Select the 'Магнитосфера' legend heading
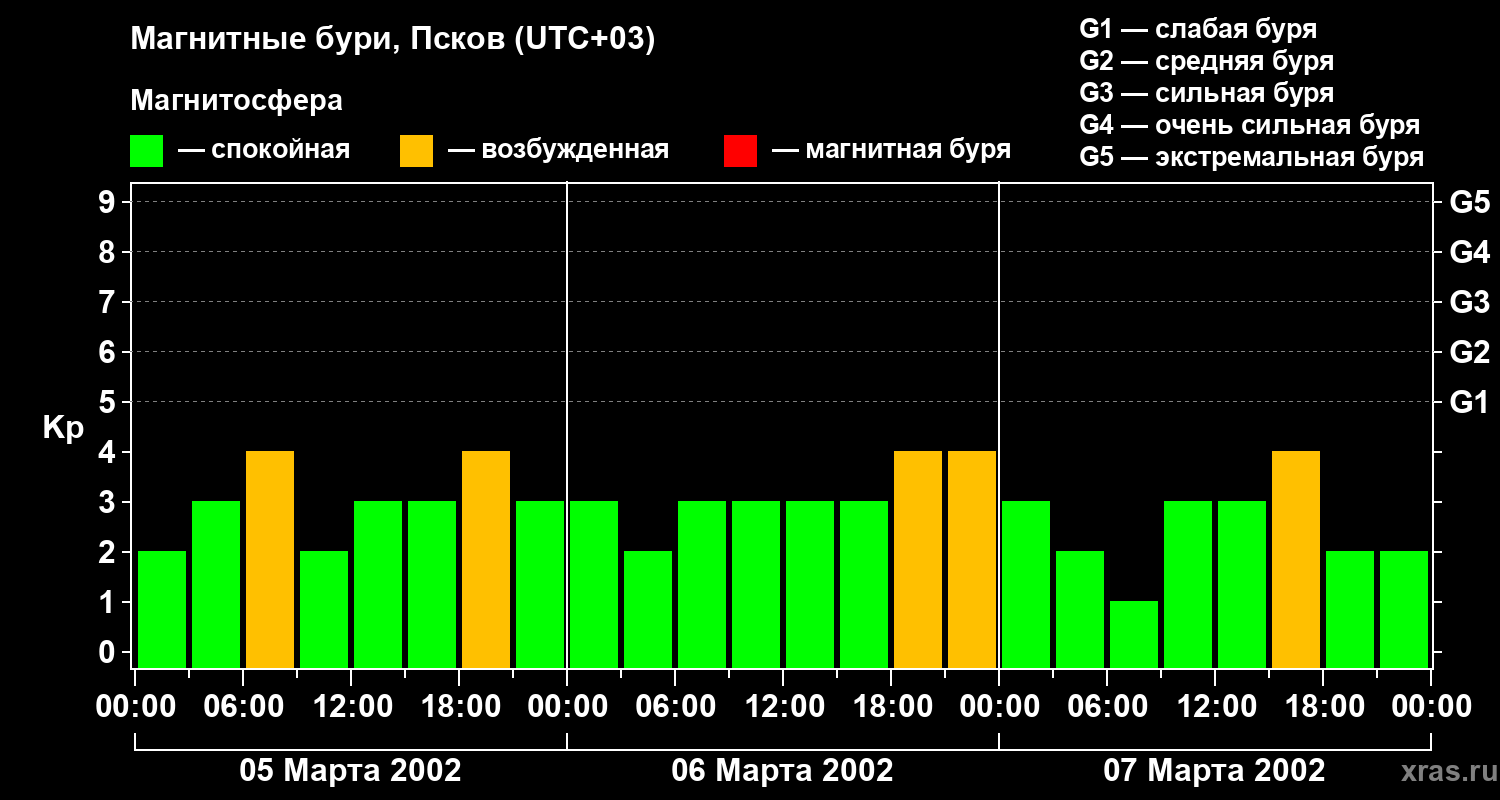The width and height of the screenshot is (1500, 800). coord(236,101)
